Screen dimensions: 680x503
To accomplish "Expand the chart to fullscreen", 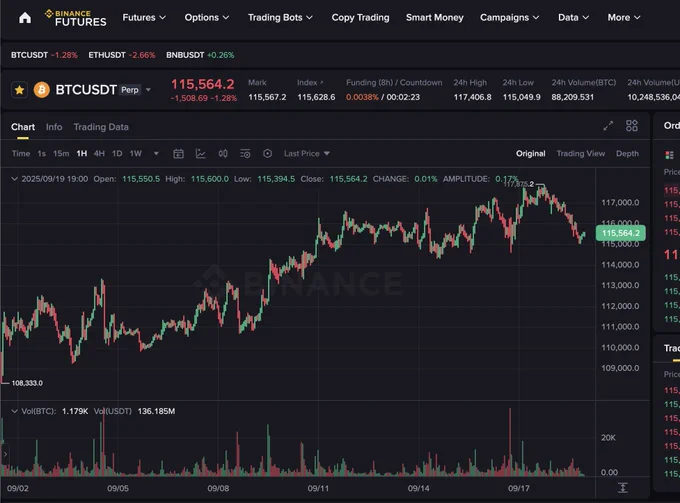I will click(608, 126).
